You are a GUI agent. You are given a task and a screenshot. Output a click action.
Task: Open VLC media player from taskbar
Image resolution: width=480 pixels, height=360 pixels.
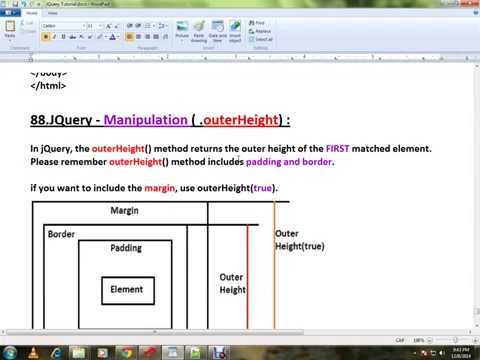34,353
